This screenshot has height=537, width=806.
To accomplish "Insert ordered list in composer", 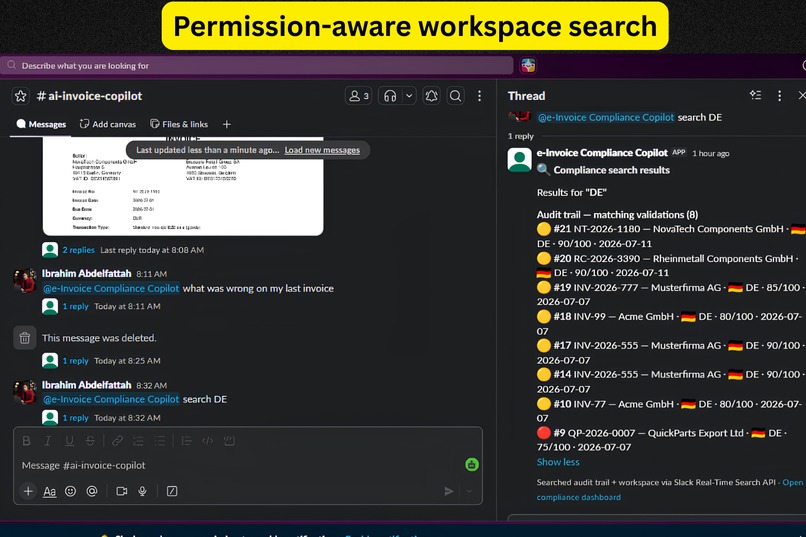I will [x=138, y=441].
